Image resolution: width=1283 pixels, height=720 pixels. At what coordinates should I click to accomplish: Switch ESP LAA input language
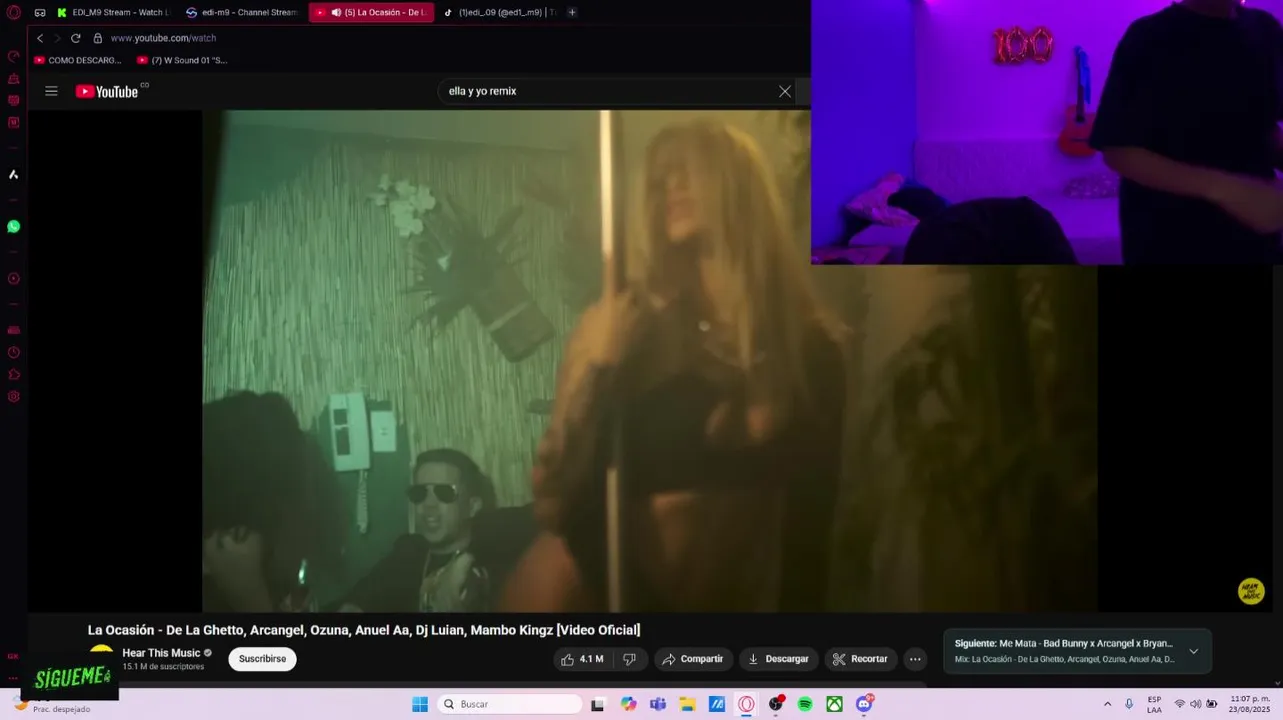(1154, 704)
